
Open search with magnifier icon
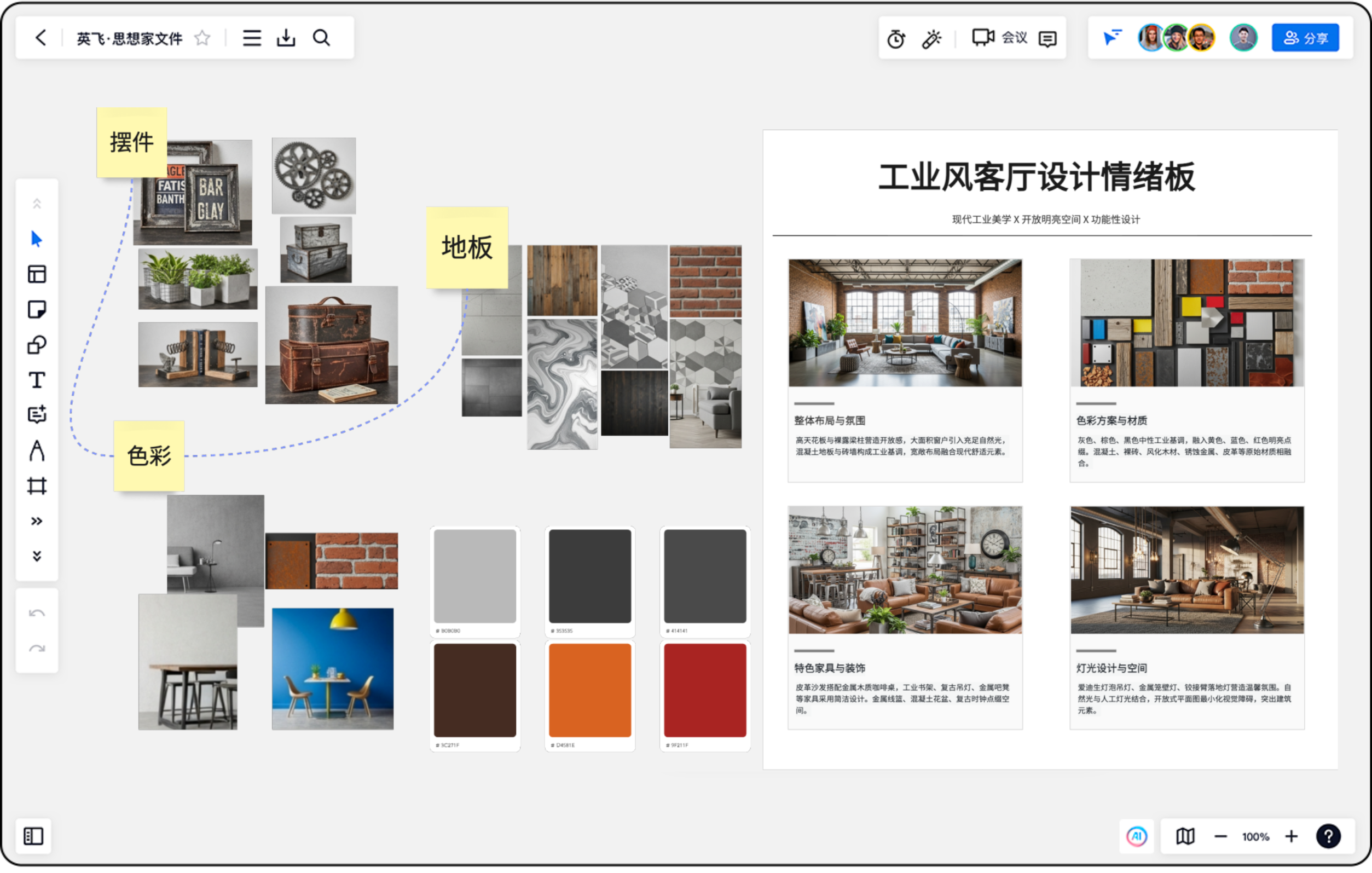321,38
